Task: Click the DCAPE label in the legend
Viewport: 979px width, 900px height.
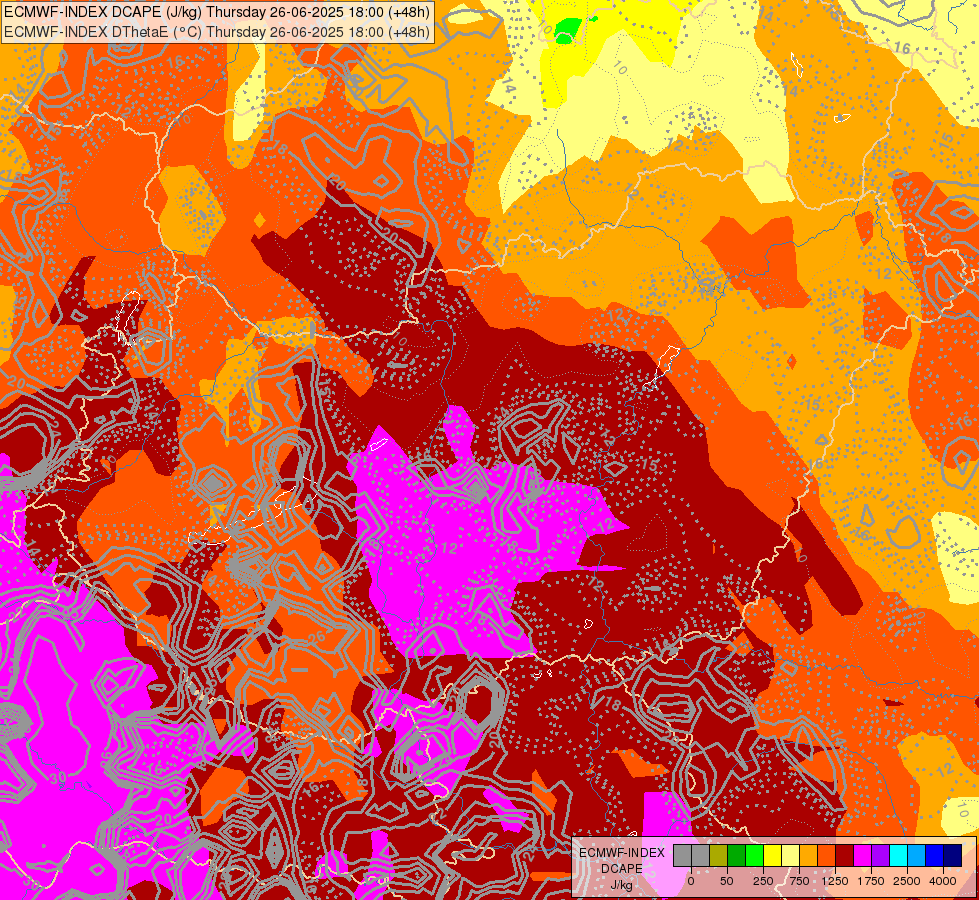Action: click(x=622, y=869)
